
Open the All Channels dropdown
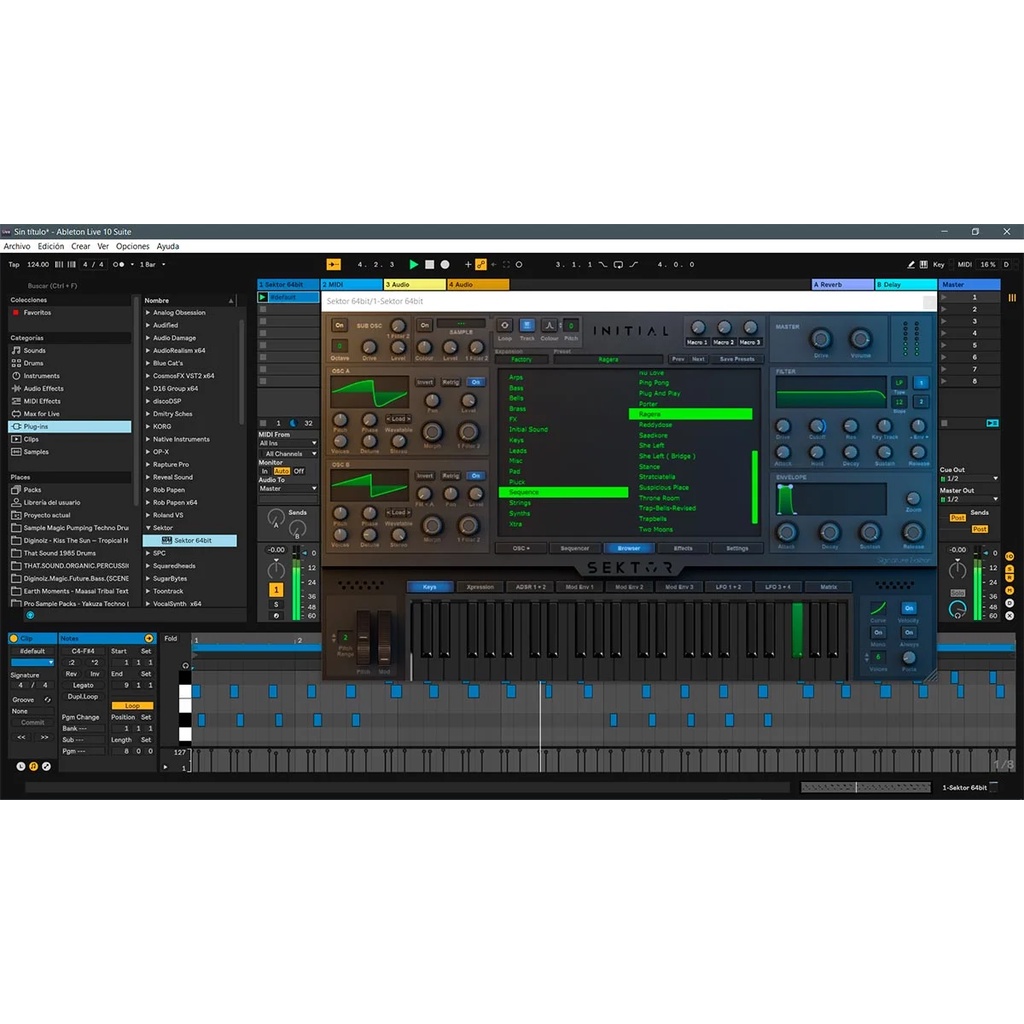(288, 454)
